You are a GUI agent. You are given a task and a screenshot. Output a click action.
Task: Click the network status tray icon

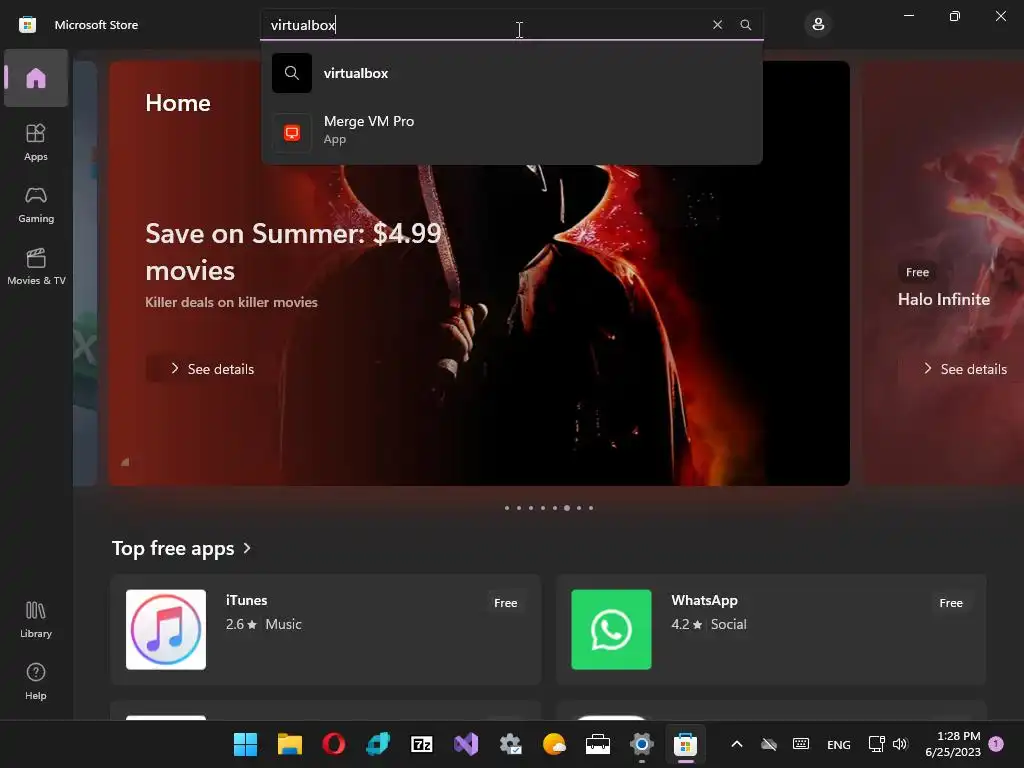876,744
